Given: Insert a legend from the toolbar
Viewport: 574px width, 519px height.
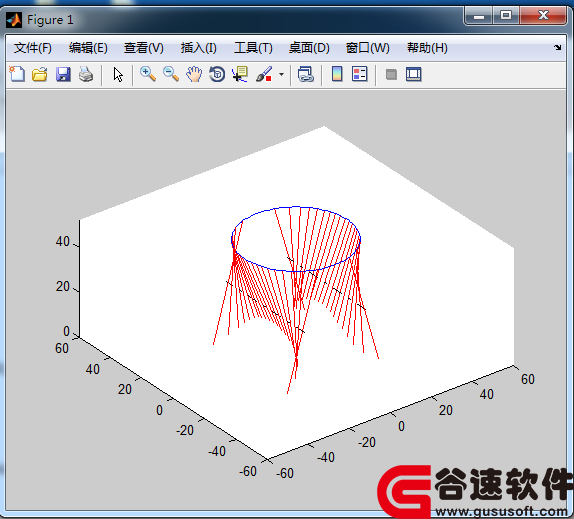Looking at the screenshot, I should pyautogui.click(x=359, y=74).
